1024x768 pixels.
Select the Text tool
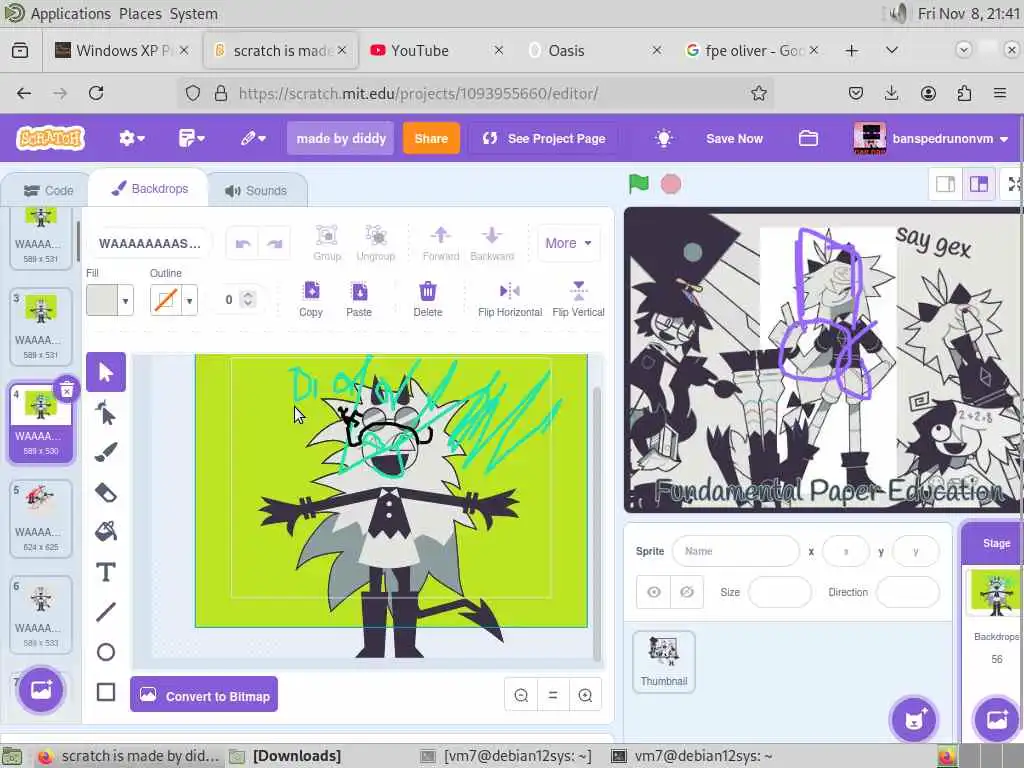tap(106, 572)
